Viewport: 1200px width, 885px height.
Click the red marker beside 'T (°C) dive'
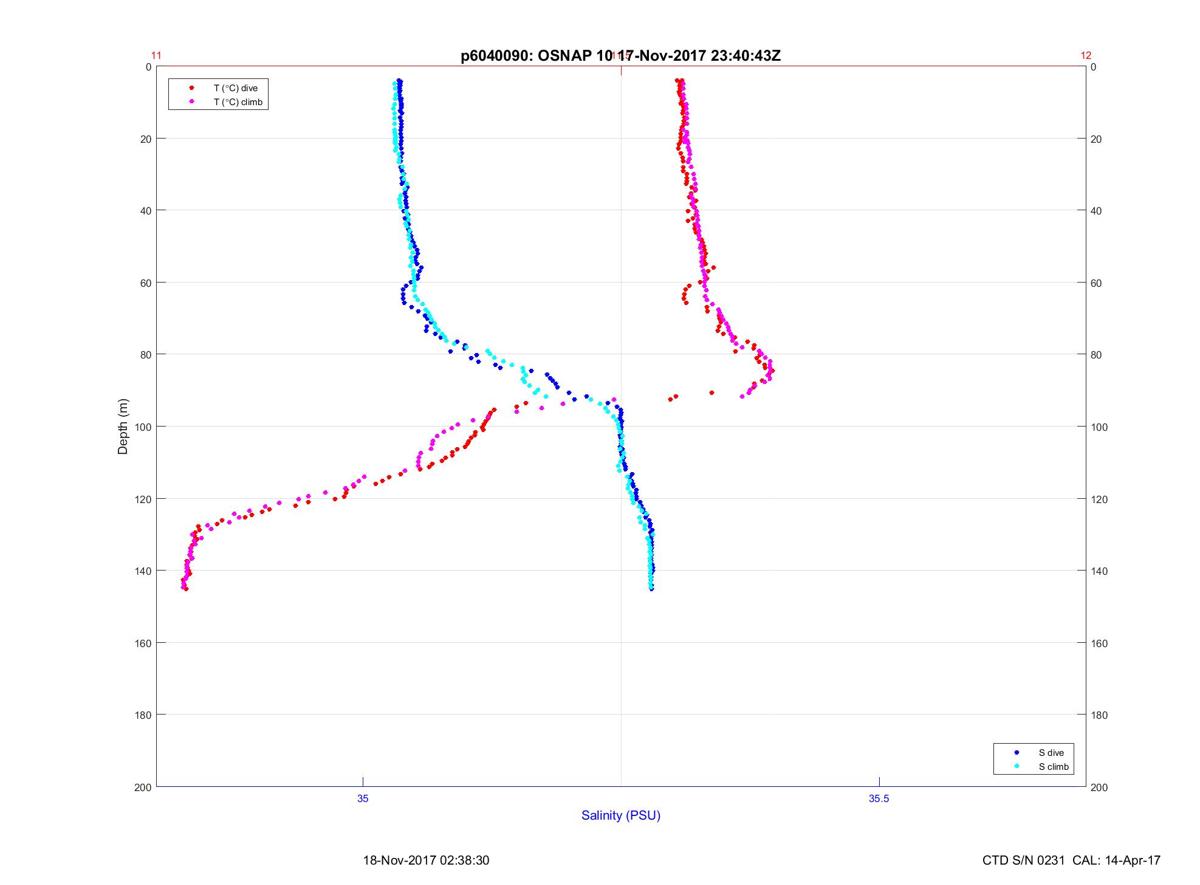191,88
